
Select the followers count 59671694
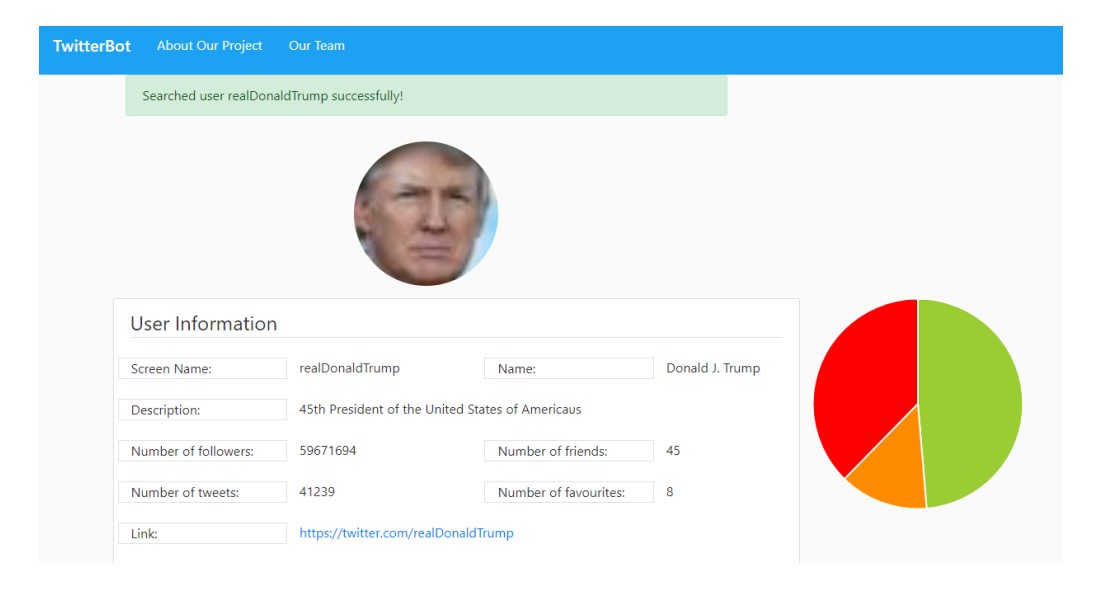pos(327,451)
